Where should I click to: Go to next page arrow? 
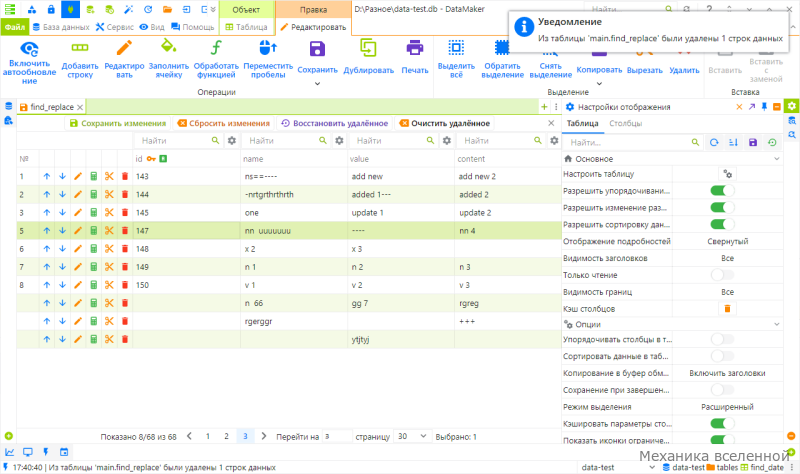[264, 436]
